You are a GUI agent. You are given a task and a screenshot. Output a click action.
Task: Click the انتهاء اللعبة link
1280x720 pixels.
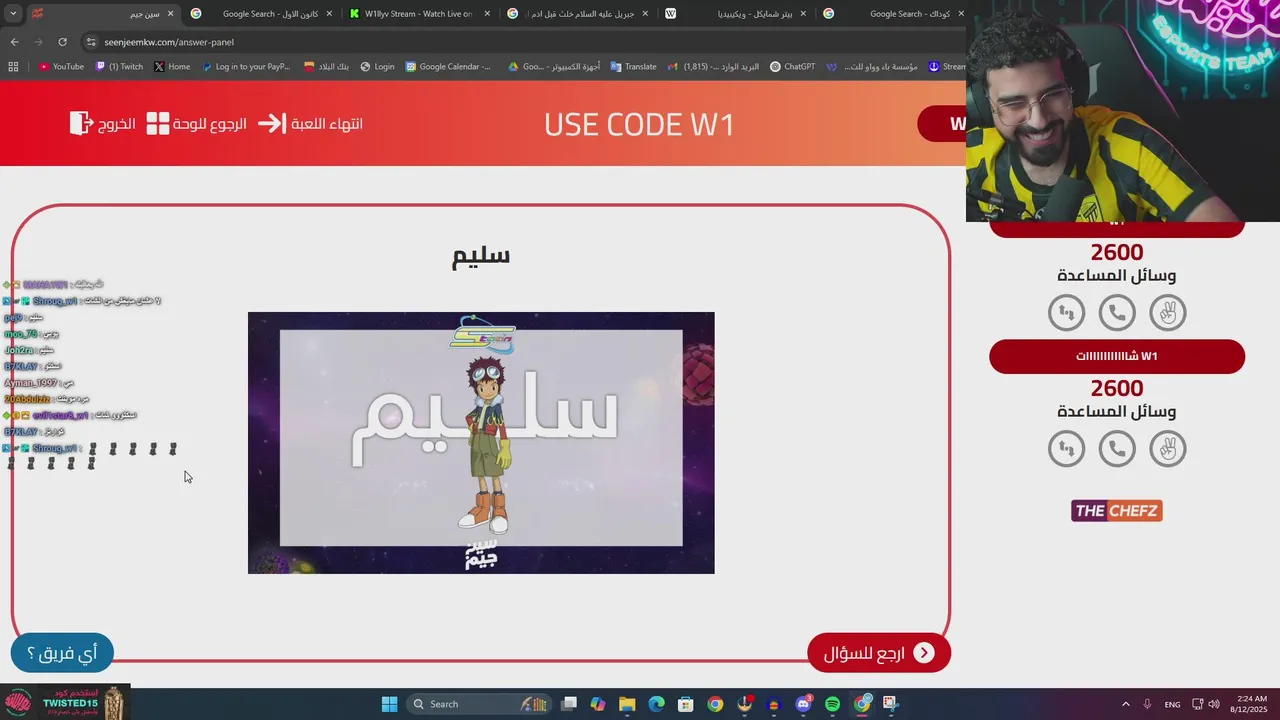tap(327, 124)
